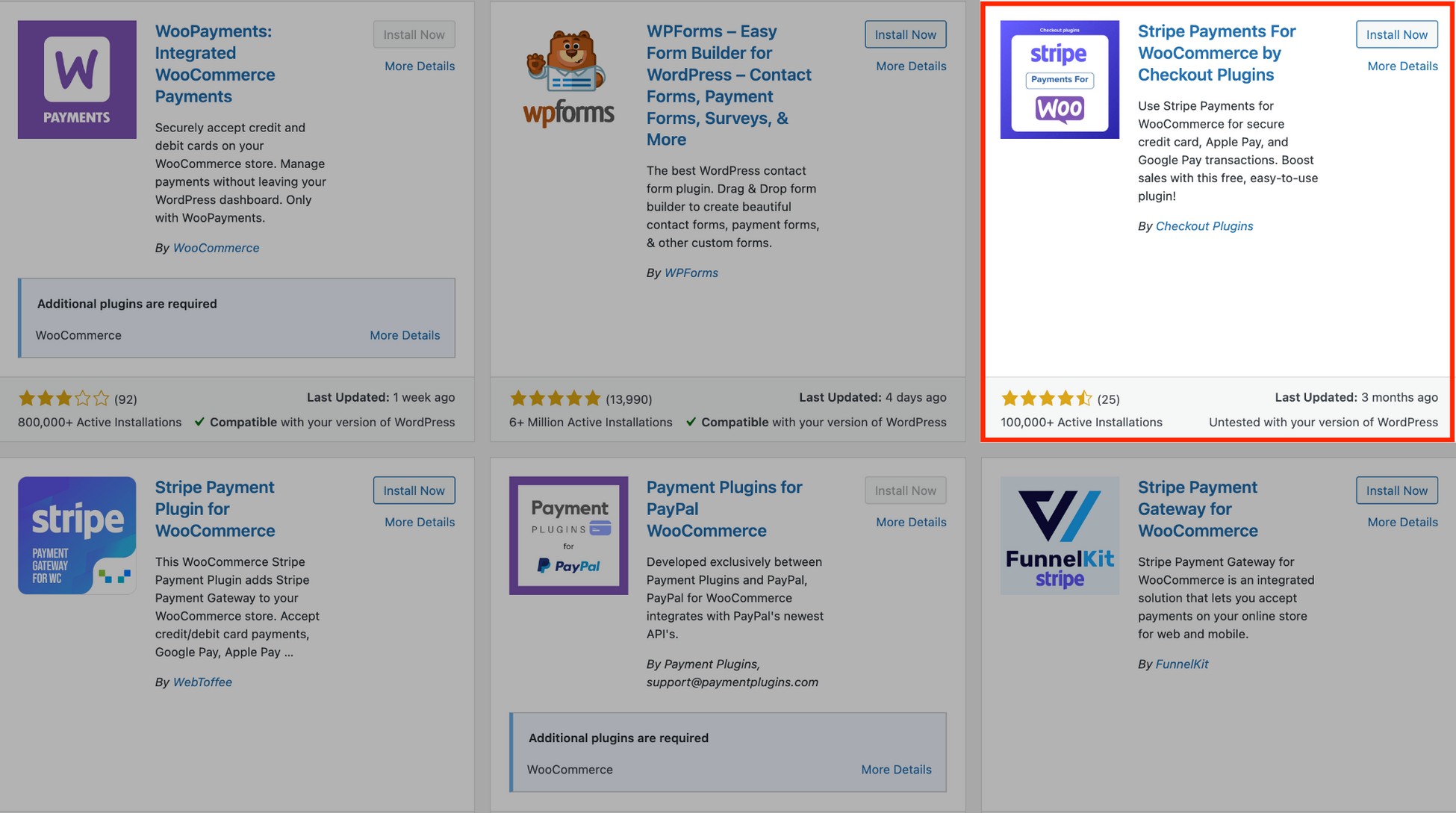The height and width of the screenshot is (813, 1456).
Task: Click More Details for WooCommerce required plugin
Action: click(404, 334)
